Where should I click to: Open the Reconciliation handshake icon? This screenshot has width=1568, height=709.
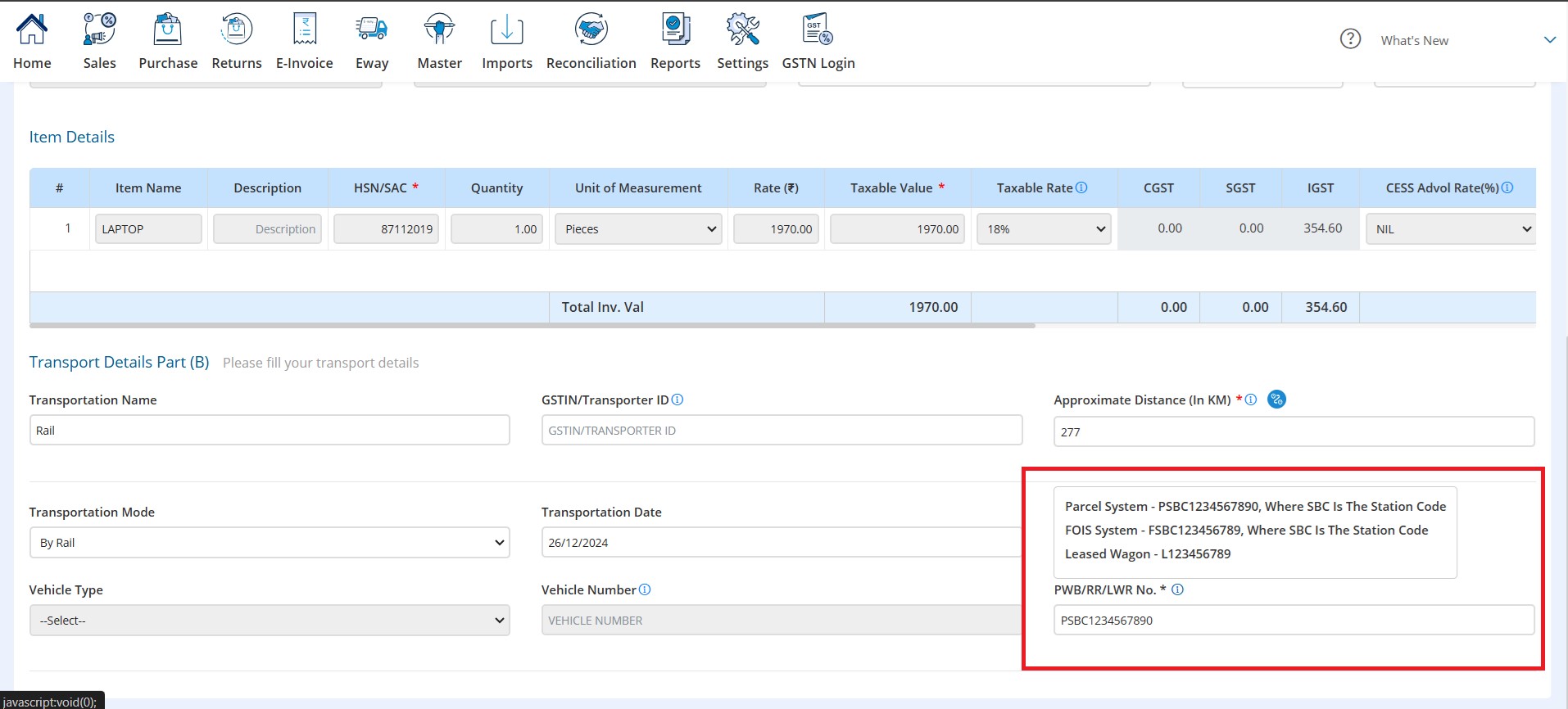[591, 29]
